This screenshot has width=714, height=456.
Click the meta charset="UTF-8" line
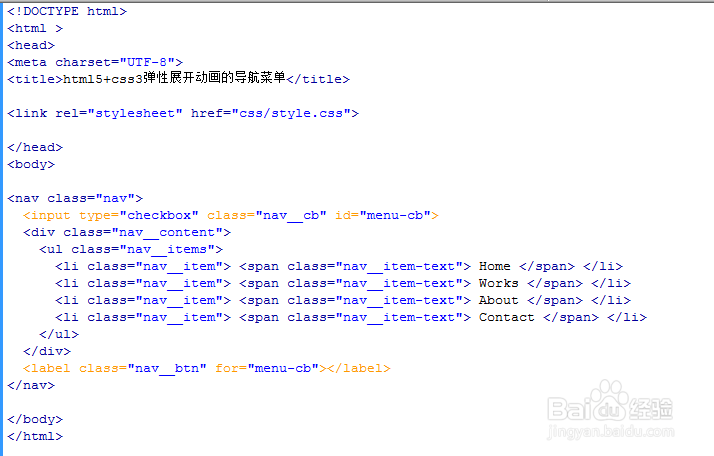(95, 62)
